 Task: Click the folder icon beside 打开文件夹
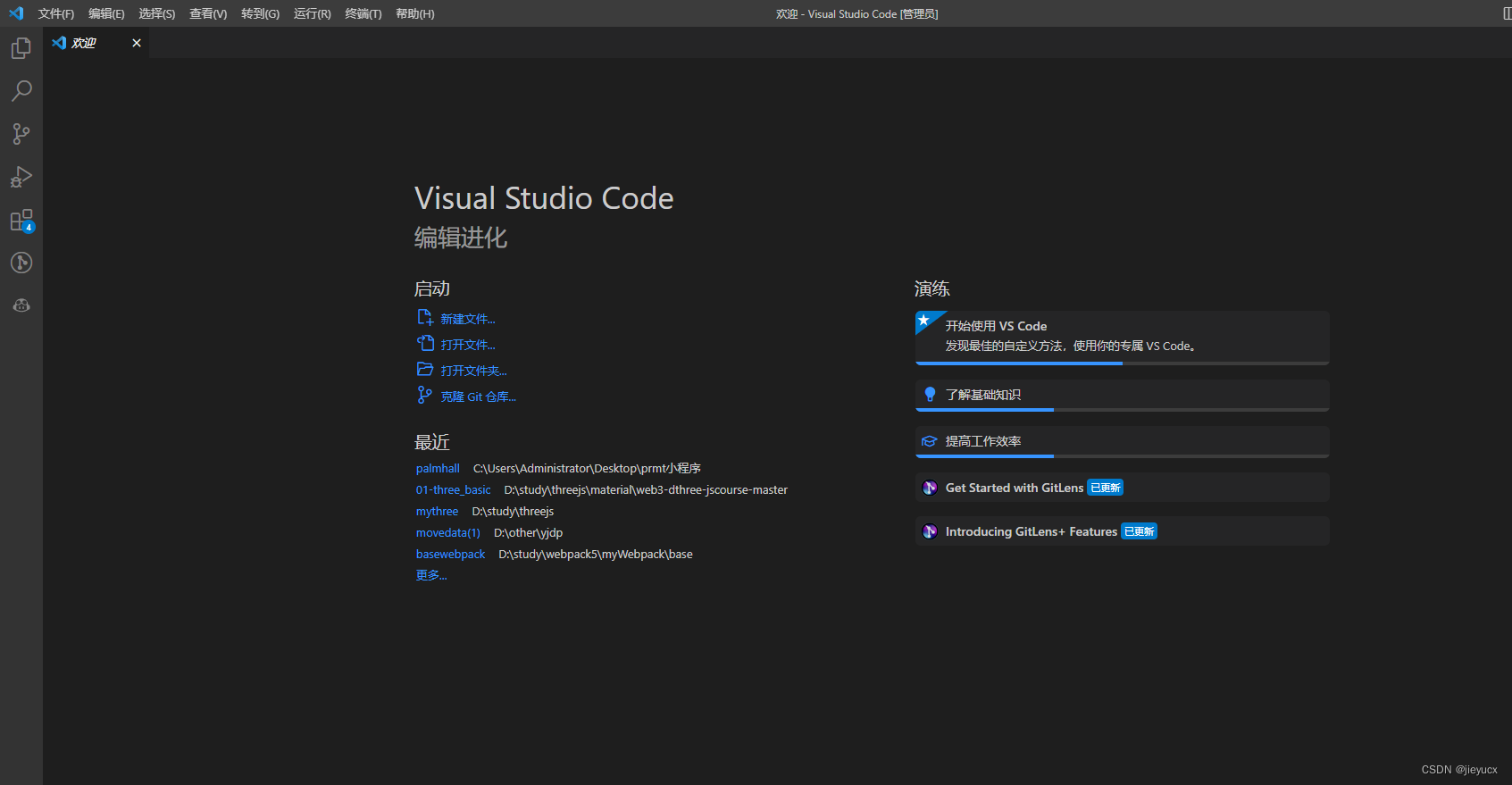425,370
